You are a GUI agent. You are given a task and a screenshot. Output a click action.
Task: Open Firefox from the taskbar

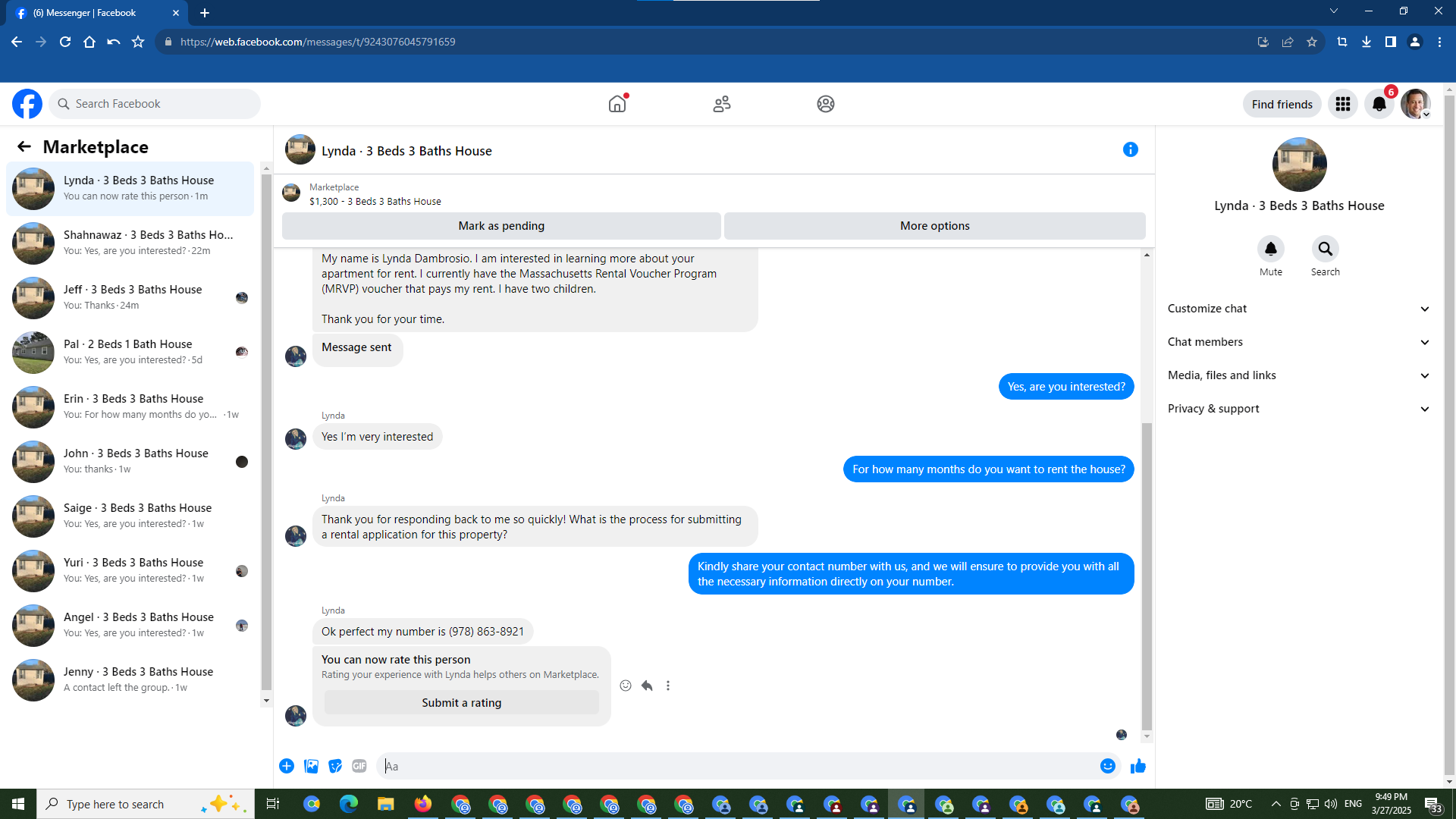click(423, 804)
